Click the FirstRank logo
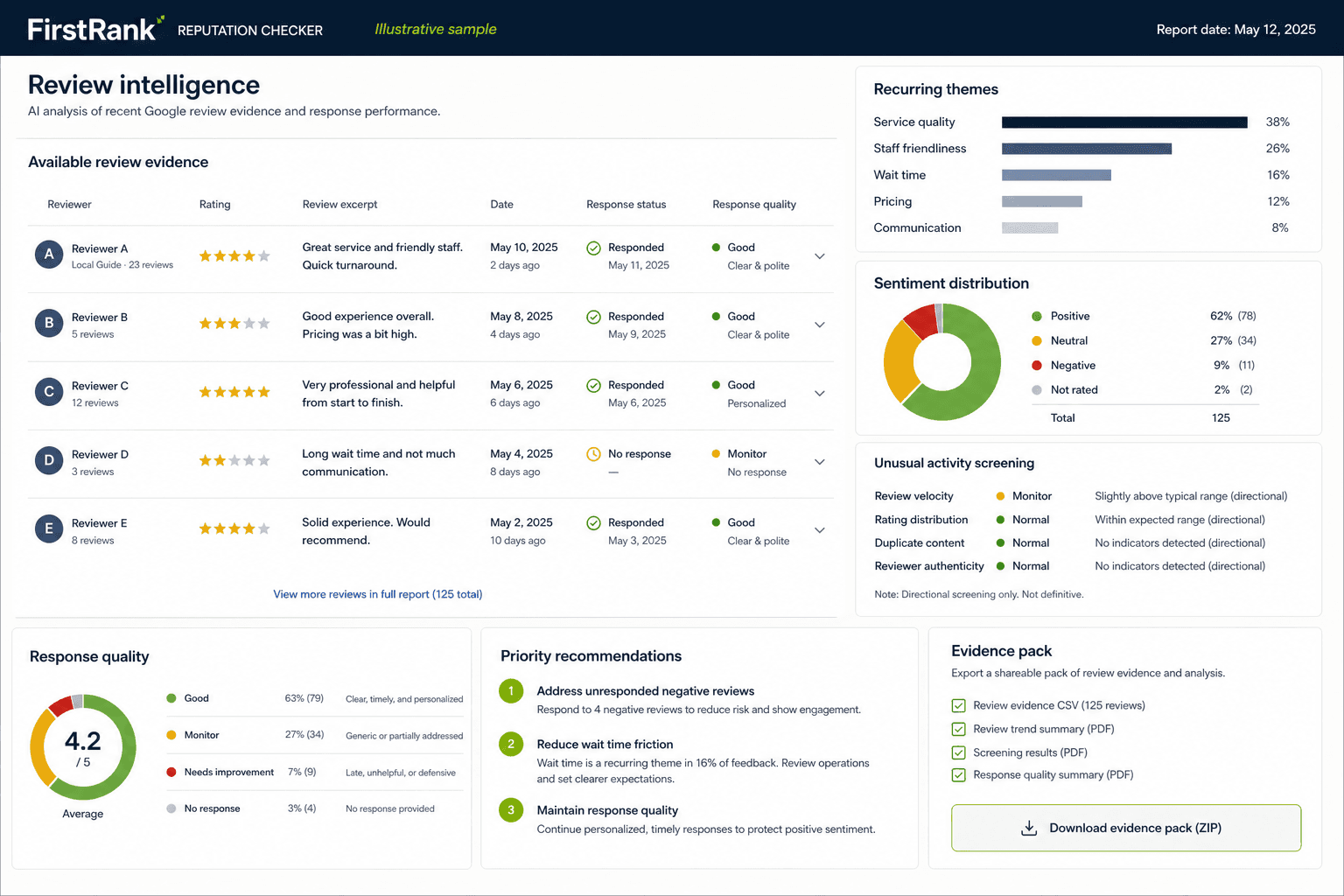The height and width of the screenshot is (896, 1344). [x=95, y=29]
